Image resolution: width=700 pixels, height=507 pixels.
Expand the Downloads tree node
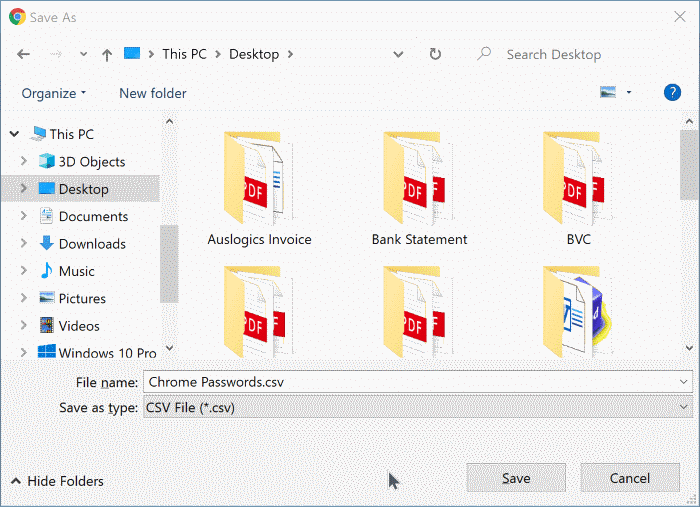pos(24,243)
